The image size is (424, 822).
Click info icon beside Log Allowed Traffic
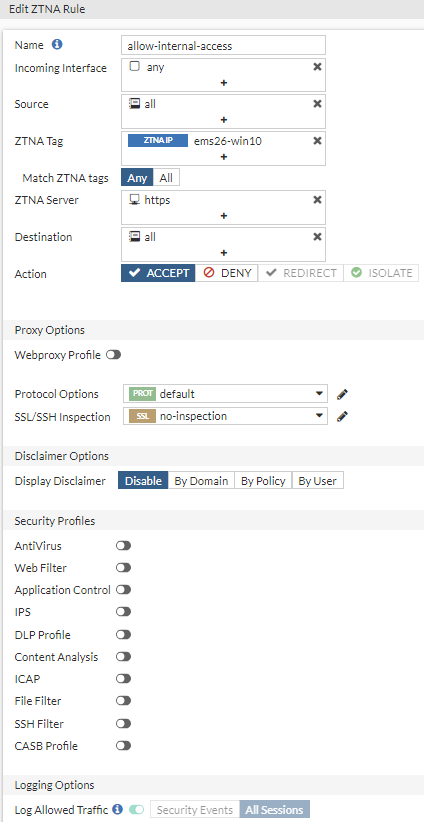tap(118, 809)
